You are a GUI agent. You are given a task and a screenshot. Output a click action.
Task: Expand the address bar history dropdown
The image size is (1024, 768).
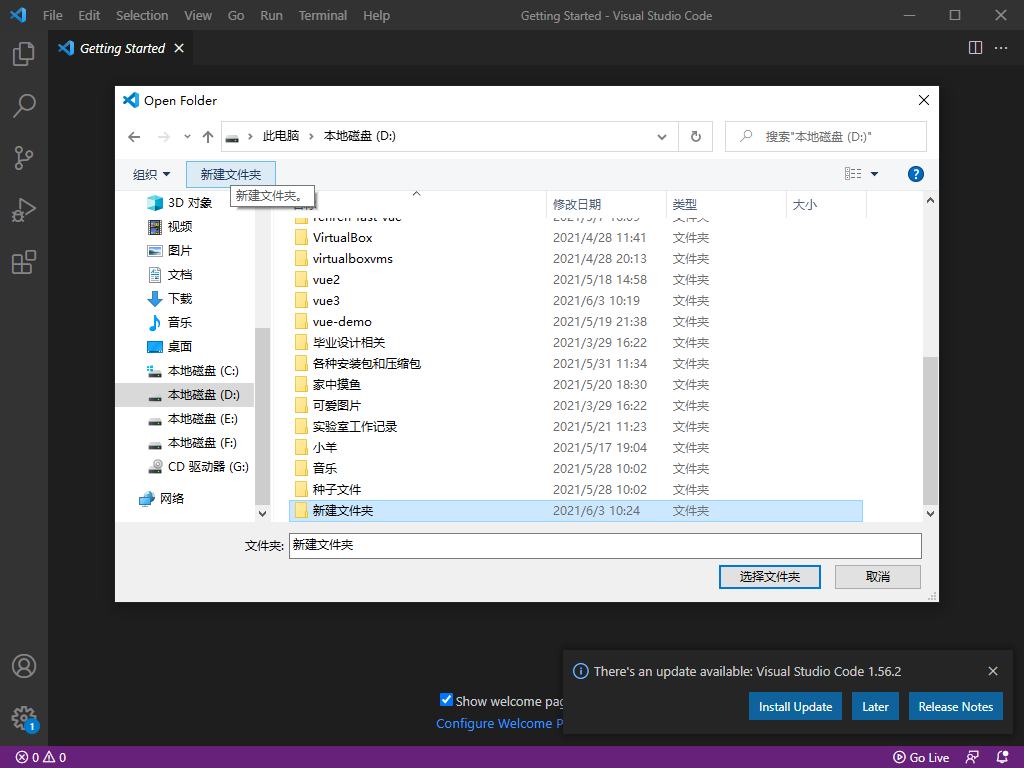click(x=662, y=136)
